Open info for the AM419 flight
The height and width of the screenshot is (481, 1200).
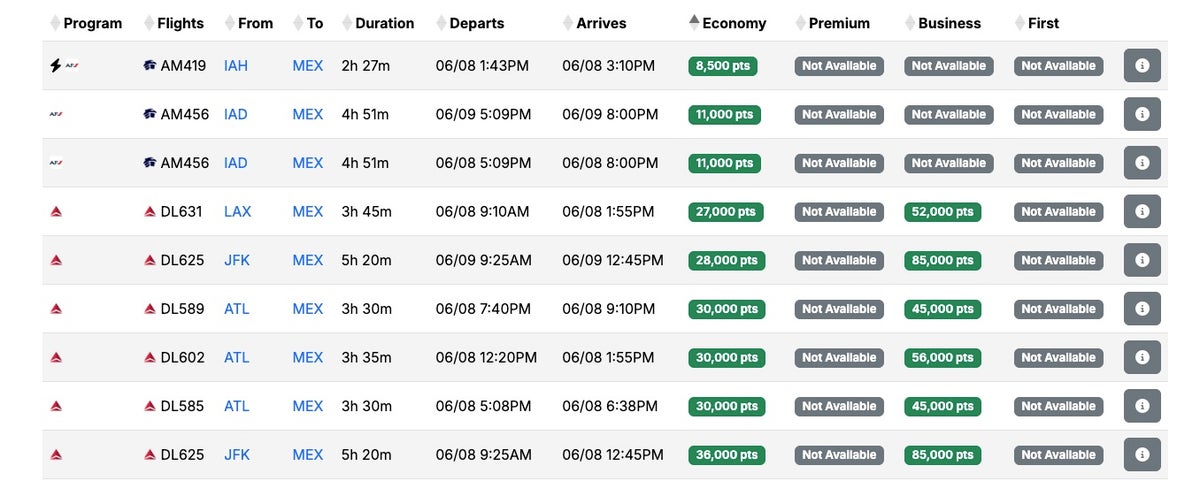pos(1142,66)
